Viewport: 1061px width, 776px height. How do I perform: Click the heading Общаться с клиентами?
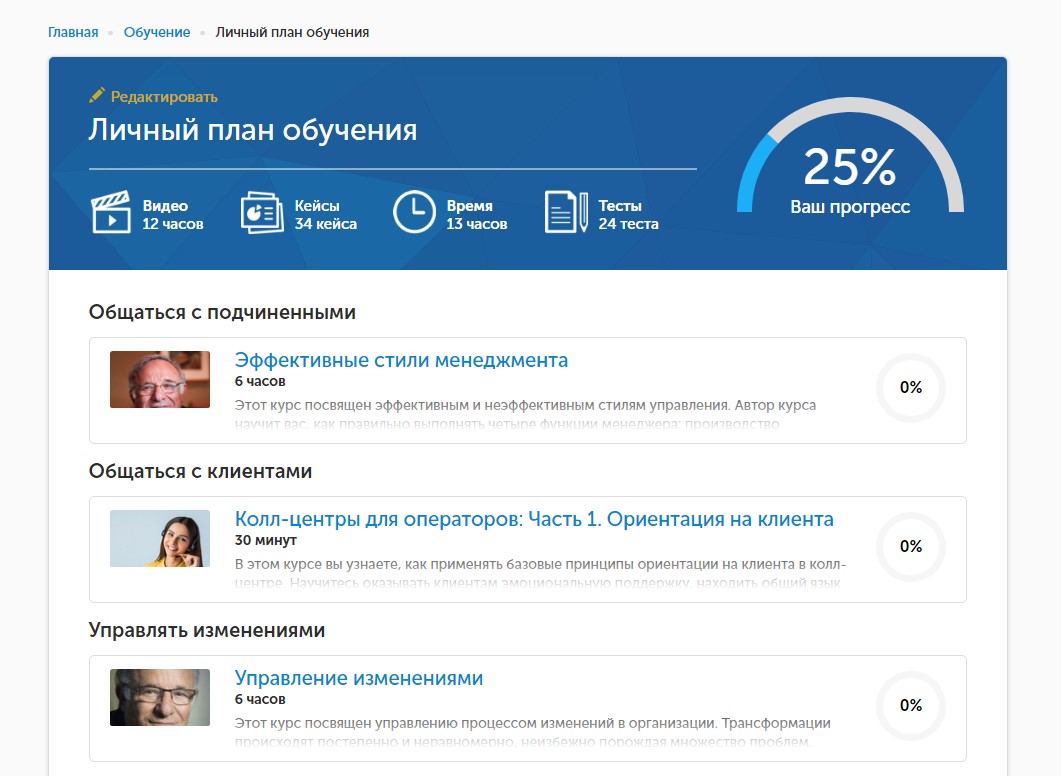[200, 472]
